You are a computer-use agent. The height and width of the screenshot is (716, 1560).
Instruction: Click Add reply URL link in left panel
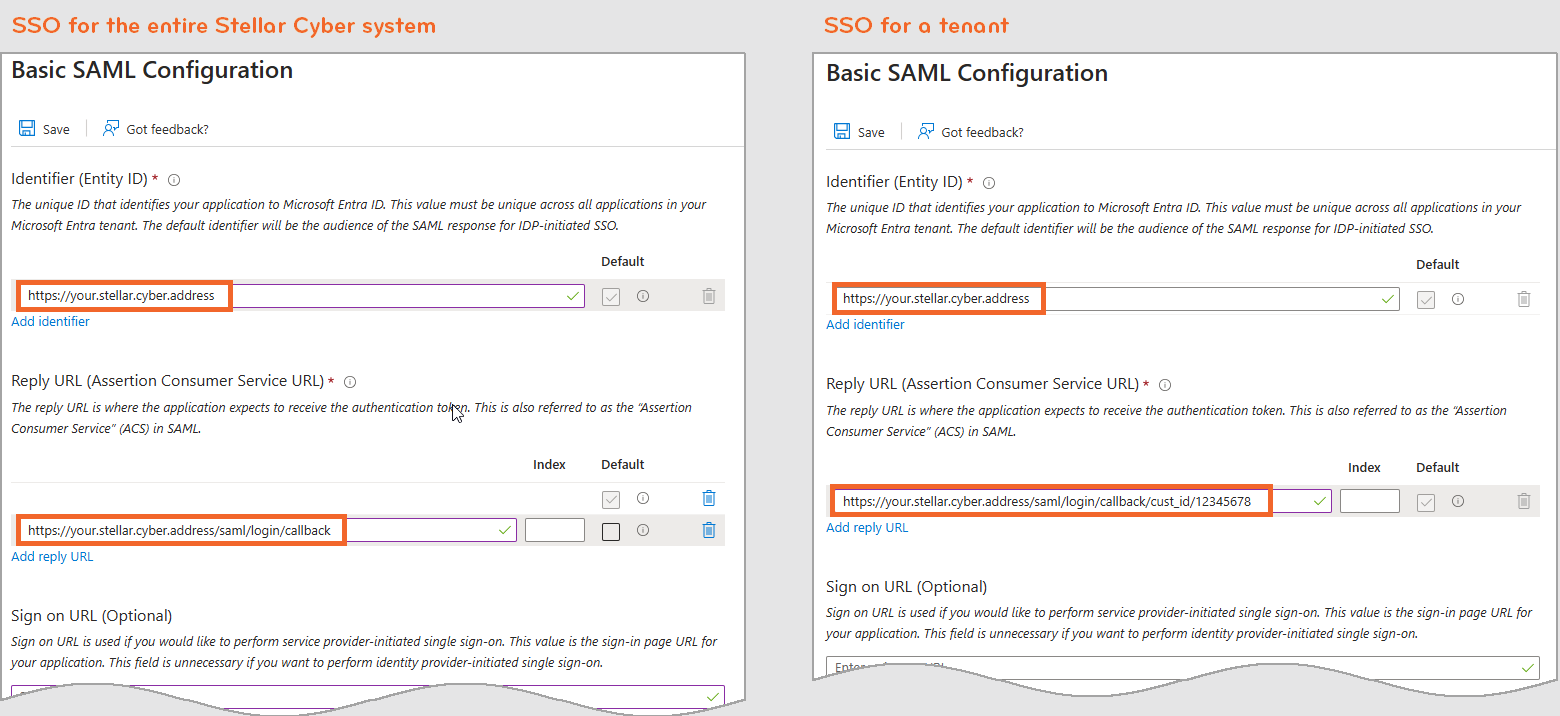point(52,556)
